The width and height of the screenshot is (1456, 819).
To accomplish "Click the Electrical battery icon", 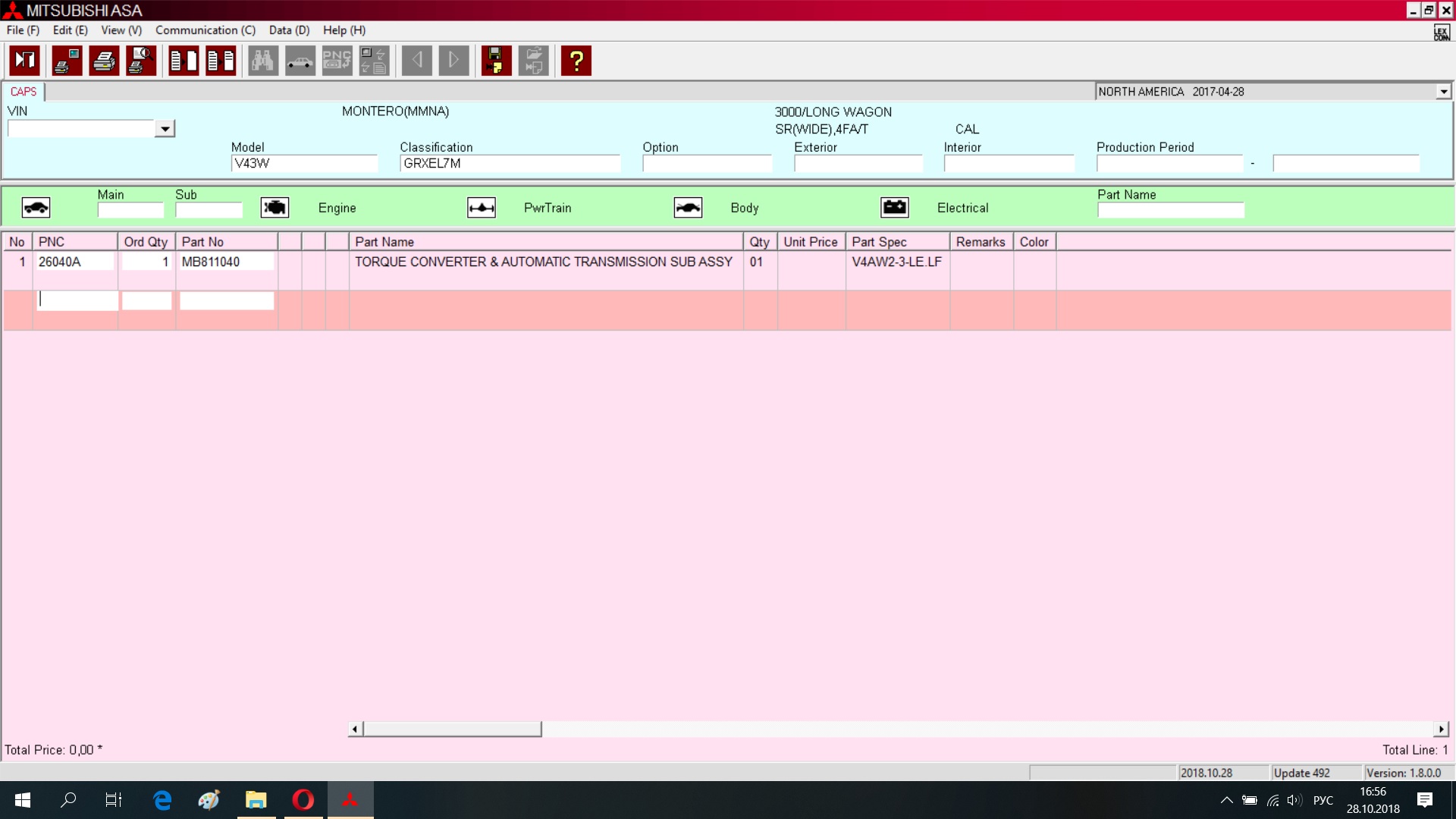I will (895, 208).
